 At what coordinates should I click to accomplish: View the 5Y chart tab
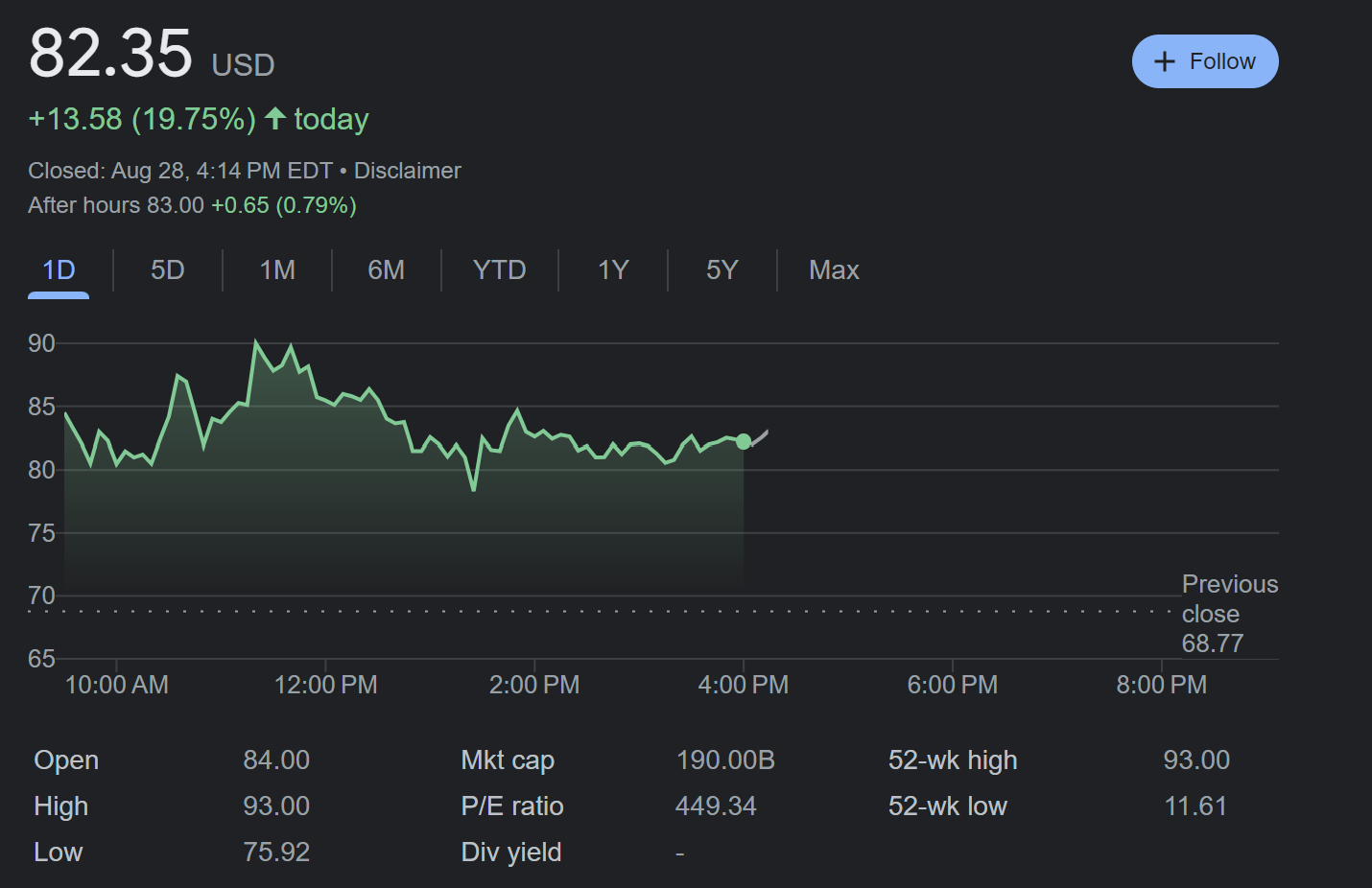(x=721, y=270)
